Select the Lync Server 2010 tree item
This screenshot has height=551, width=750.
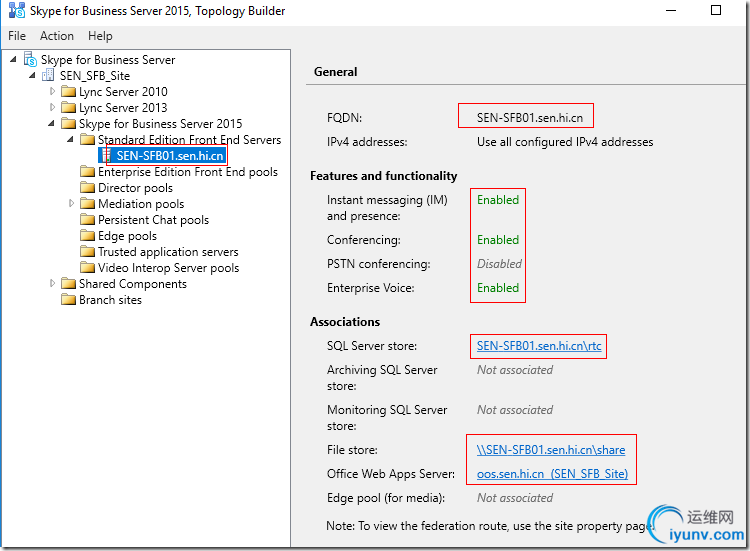(123, 91)
